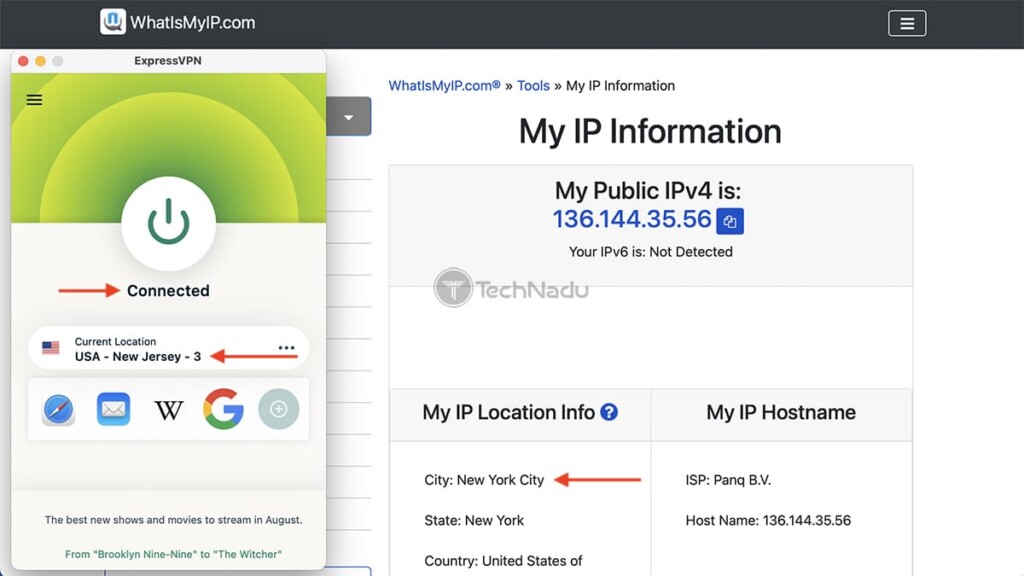Click "Your IPv6 is: Not Detected" text
This screenshot has height=576, width=1024.
pyautogui.click(x=650, y=252)
